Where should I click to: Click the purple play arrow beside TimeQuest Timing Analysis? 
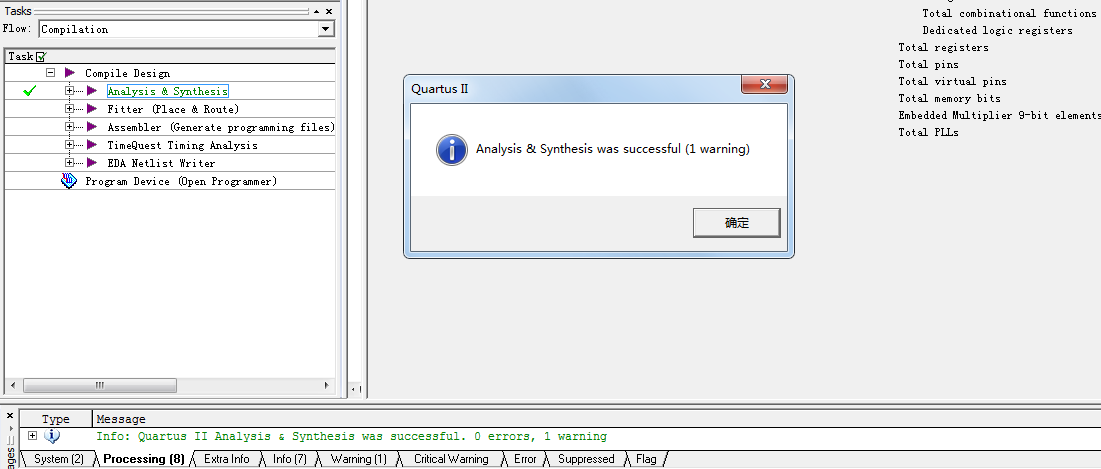click(92, 145)
